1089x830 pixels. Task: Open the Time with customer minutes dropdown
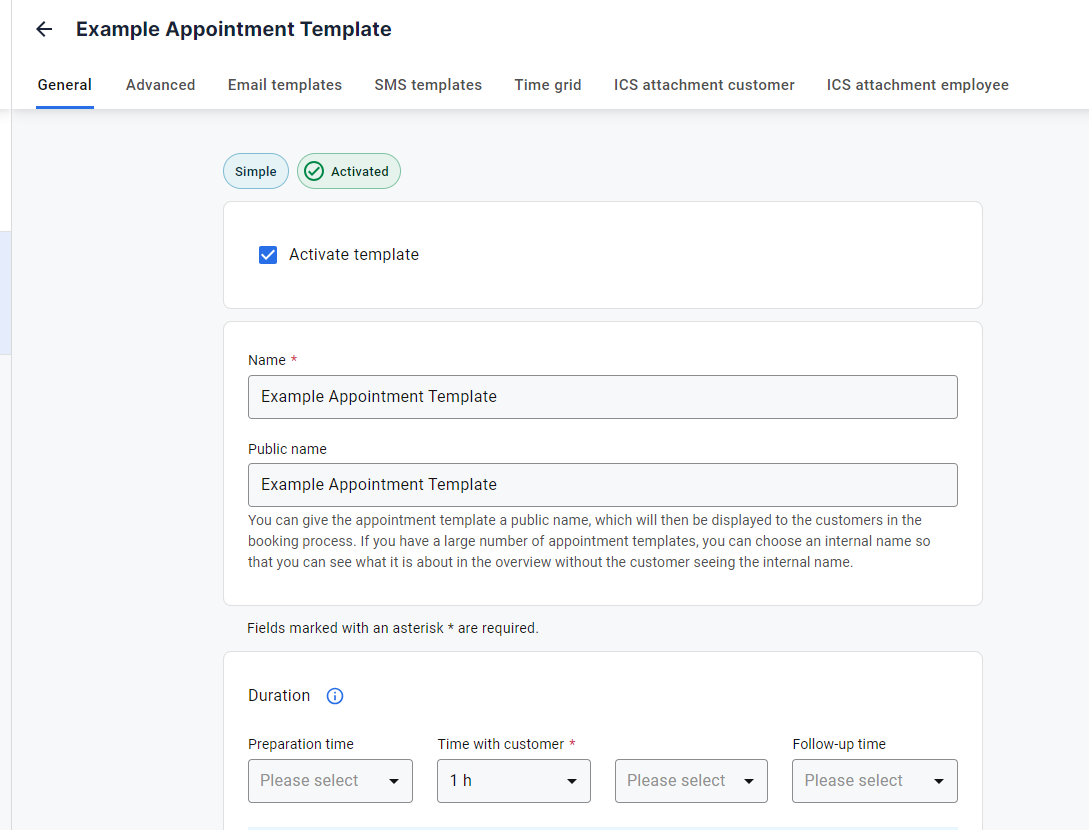pos(691,781)
